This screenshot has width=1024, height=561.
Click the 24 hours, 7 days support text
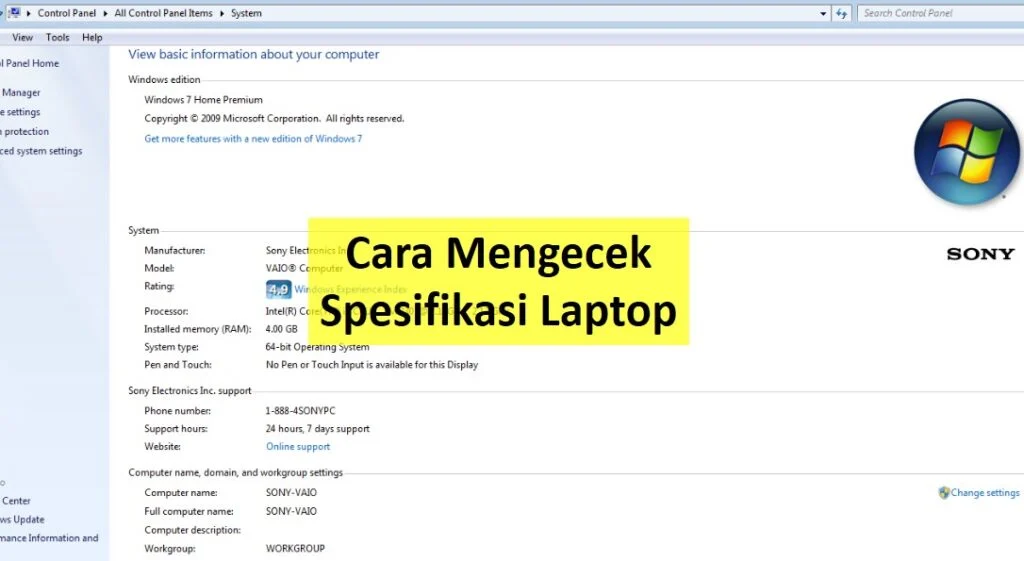(317, 429)
